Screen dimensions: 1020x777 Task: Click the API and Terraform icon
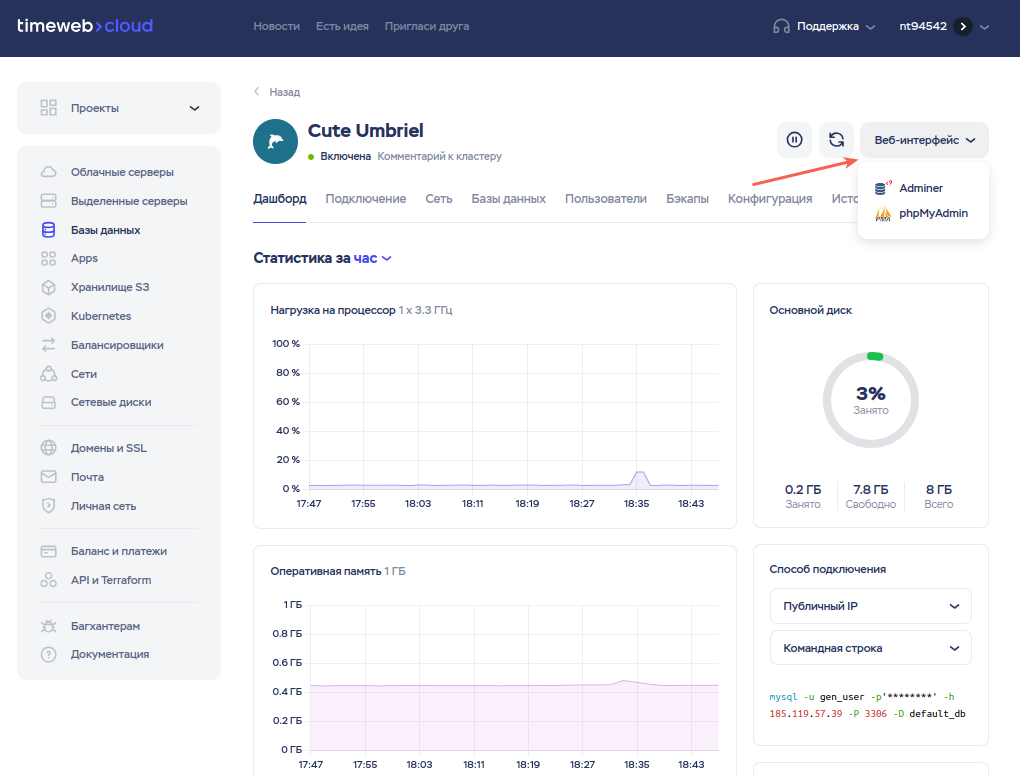coord(48,580)
